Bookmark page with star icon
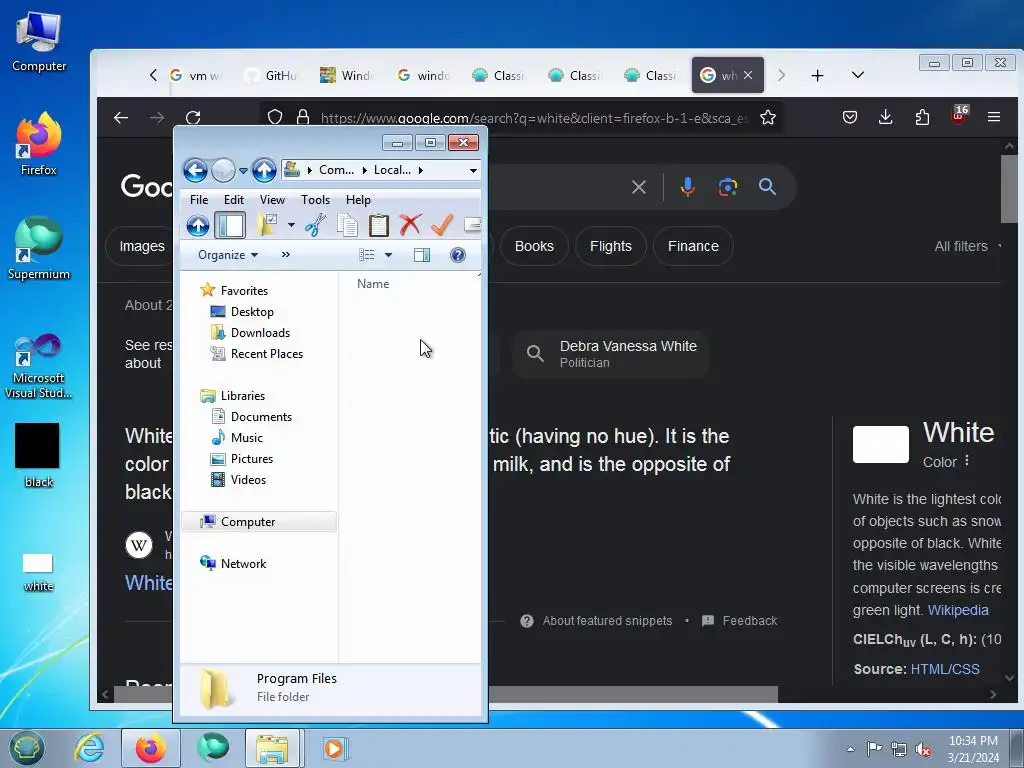 pyautogui.click(x=768, y=118)
